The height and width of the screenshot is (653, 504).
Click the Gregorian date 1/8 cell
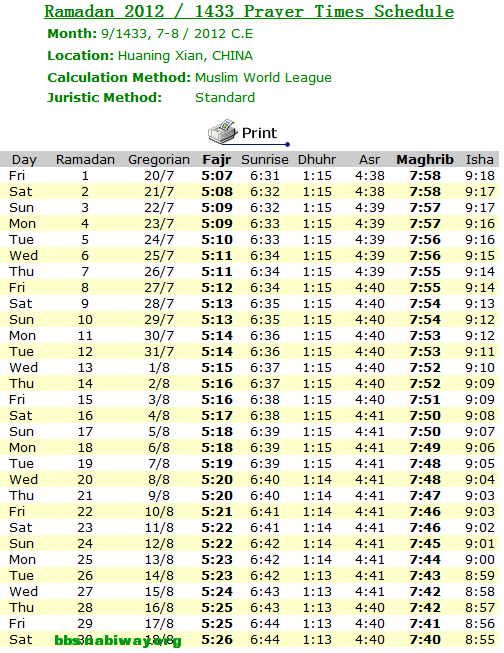pyautogui.click(x=159, y=367)
